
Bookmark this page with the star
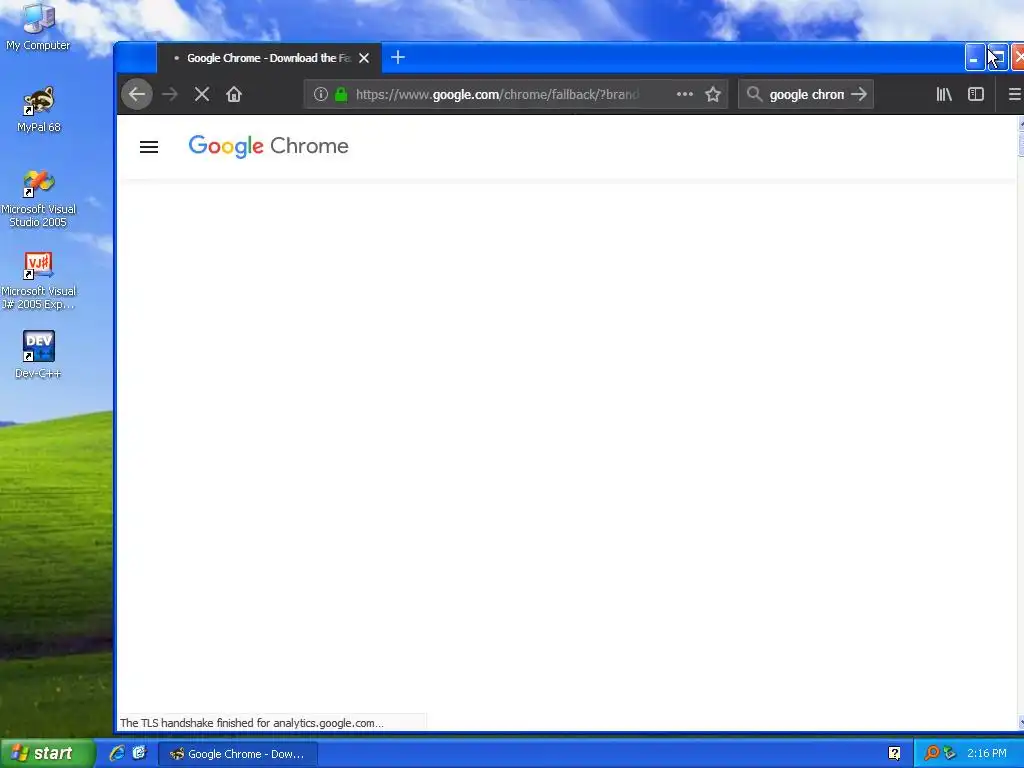[713, 95]
